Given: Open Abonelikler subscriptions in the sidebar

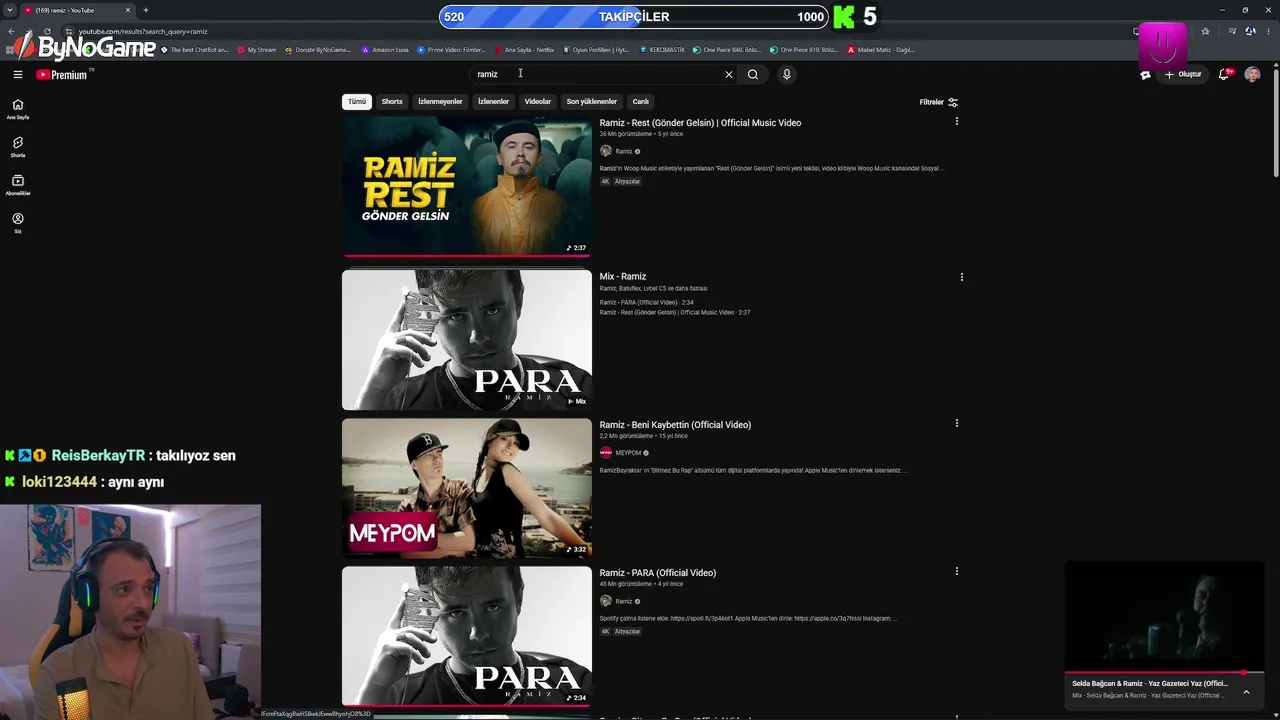Looking at the screenshot, I should tap(18, 185).
